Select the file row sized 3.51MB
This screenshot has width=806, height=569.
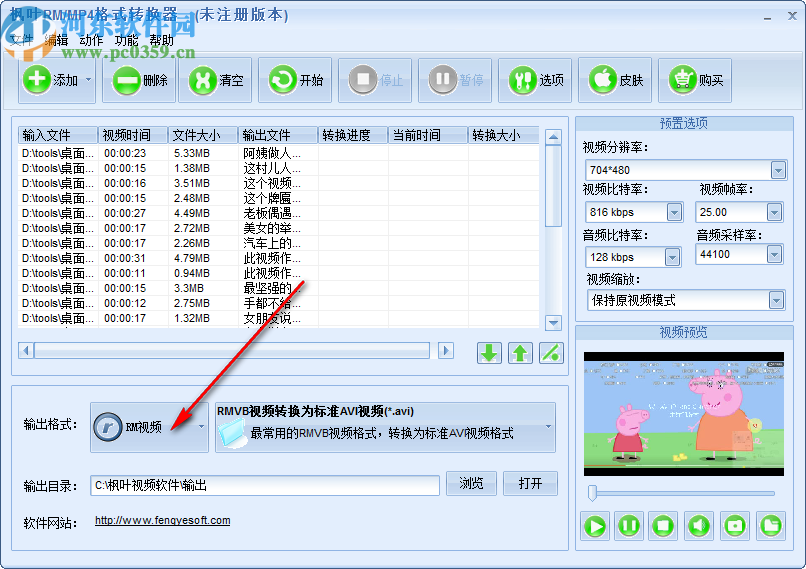coord(279,183)
